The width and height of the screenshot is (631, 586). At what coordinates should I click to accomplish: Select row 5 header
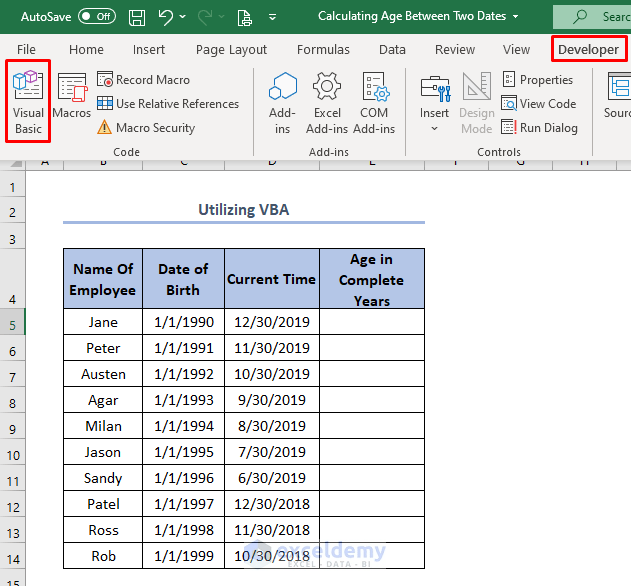(12, 322)
